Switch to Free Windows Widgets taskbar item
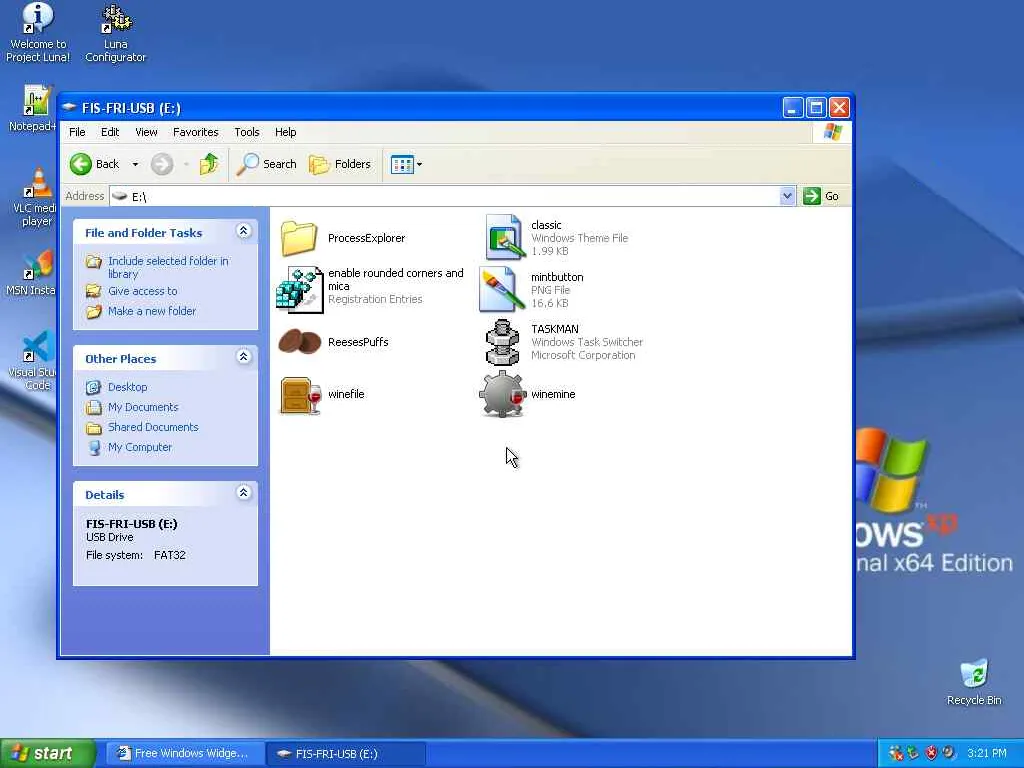 tap(184, 754)
